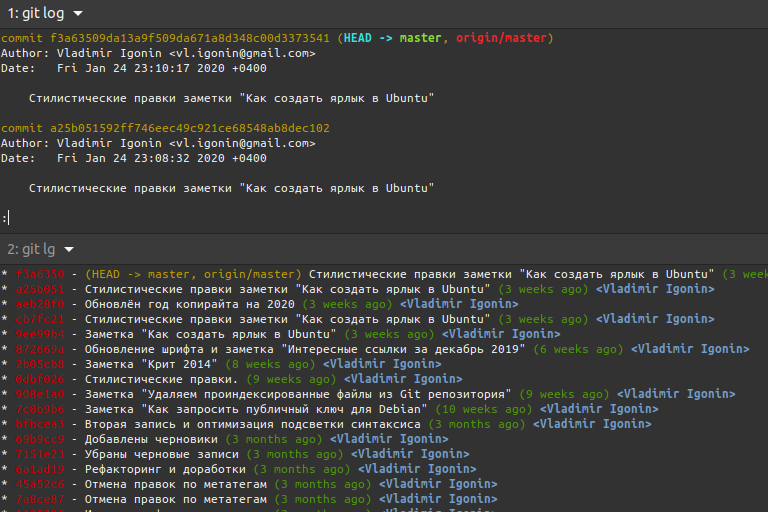Open the '1: git log' terminal dropdown arrow
This screenshot has width=768, height=512.
pyautogui.click(x=78, y=14)
